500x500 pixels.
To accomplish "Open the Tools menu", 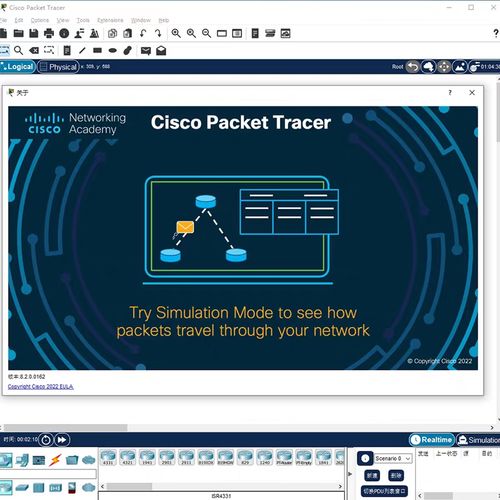I will pos(83,20).
